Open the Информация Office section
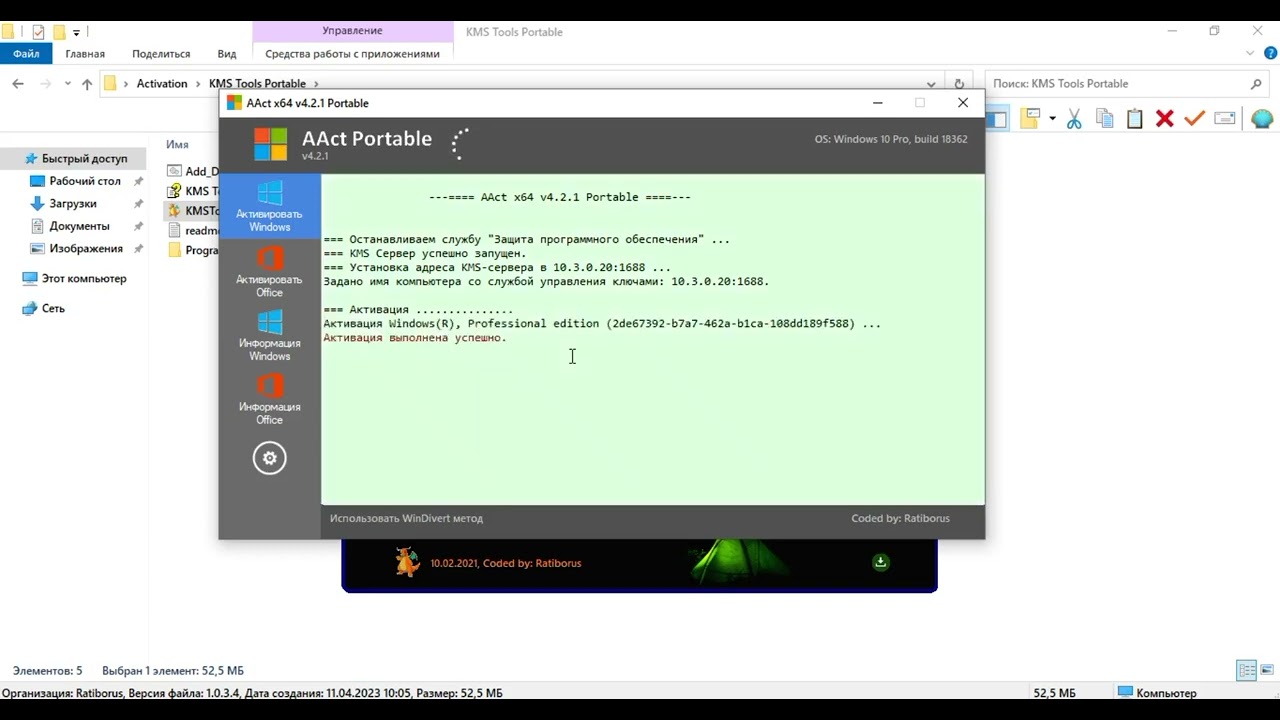 point(270,399)
